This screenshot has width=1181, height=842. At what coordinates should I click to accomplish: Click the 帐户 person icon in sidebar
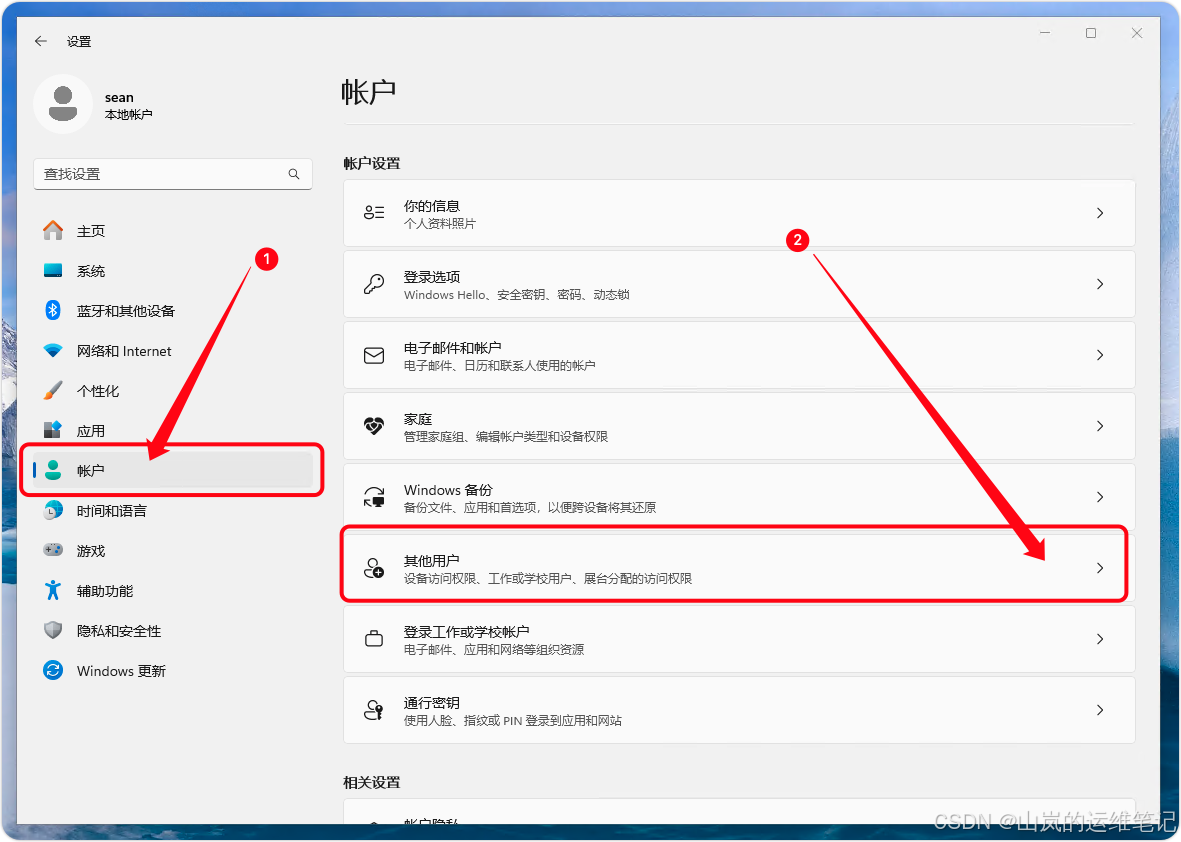tap(53, 470)
